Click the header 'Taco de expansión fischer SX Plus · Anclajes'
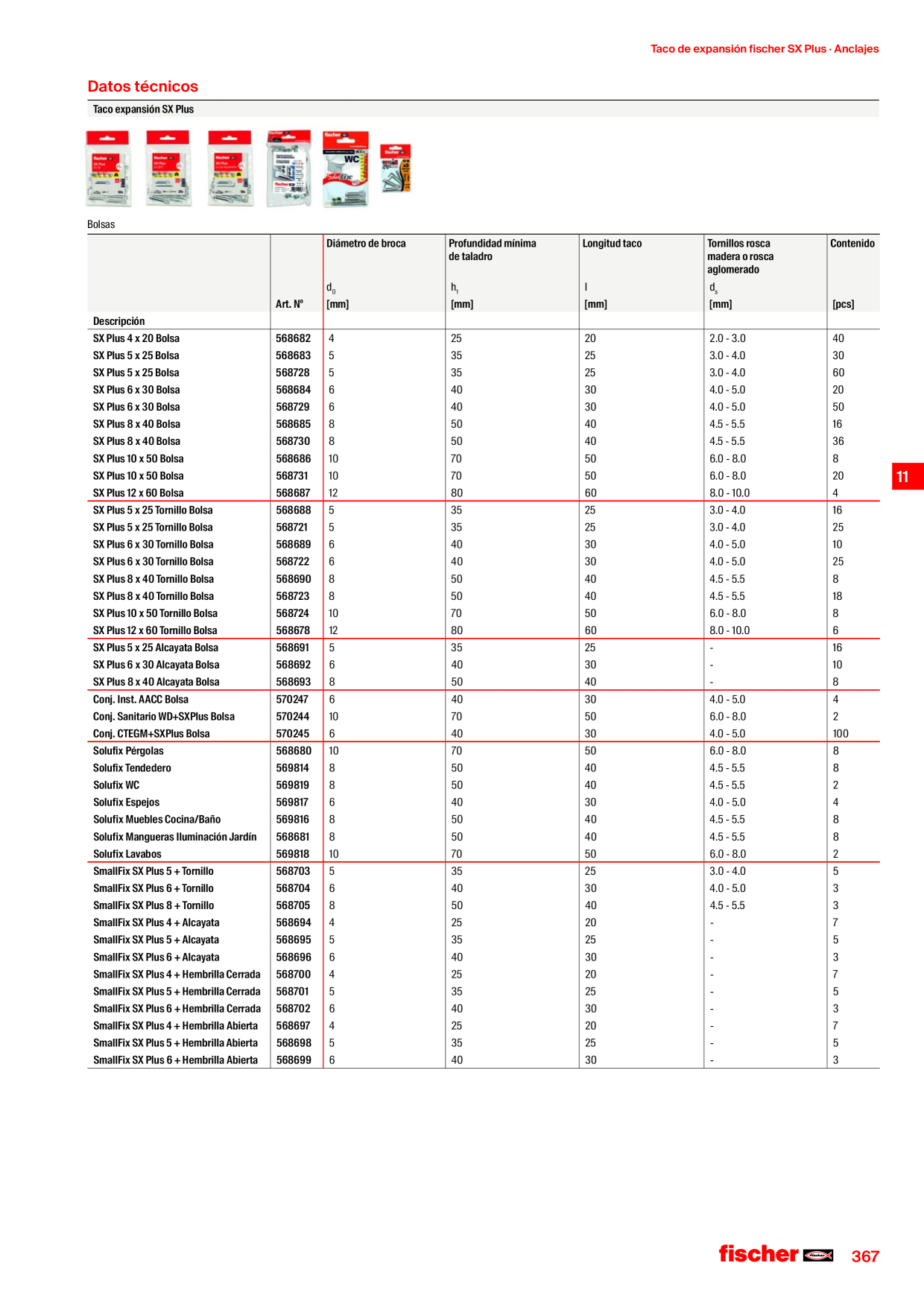This screenshot has width=924, height=1307. pyautogui.click(x=765, y=49)
